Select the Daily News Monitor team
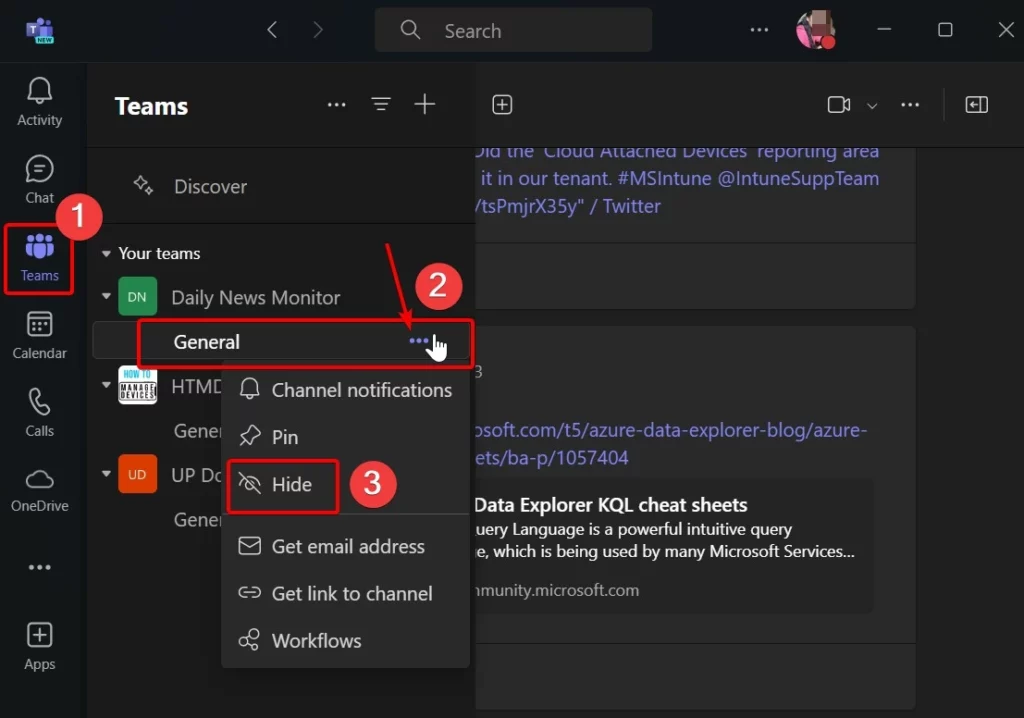Image resolution: width=1024 pixels, height=718 pixels. [x=255, y=298]
